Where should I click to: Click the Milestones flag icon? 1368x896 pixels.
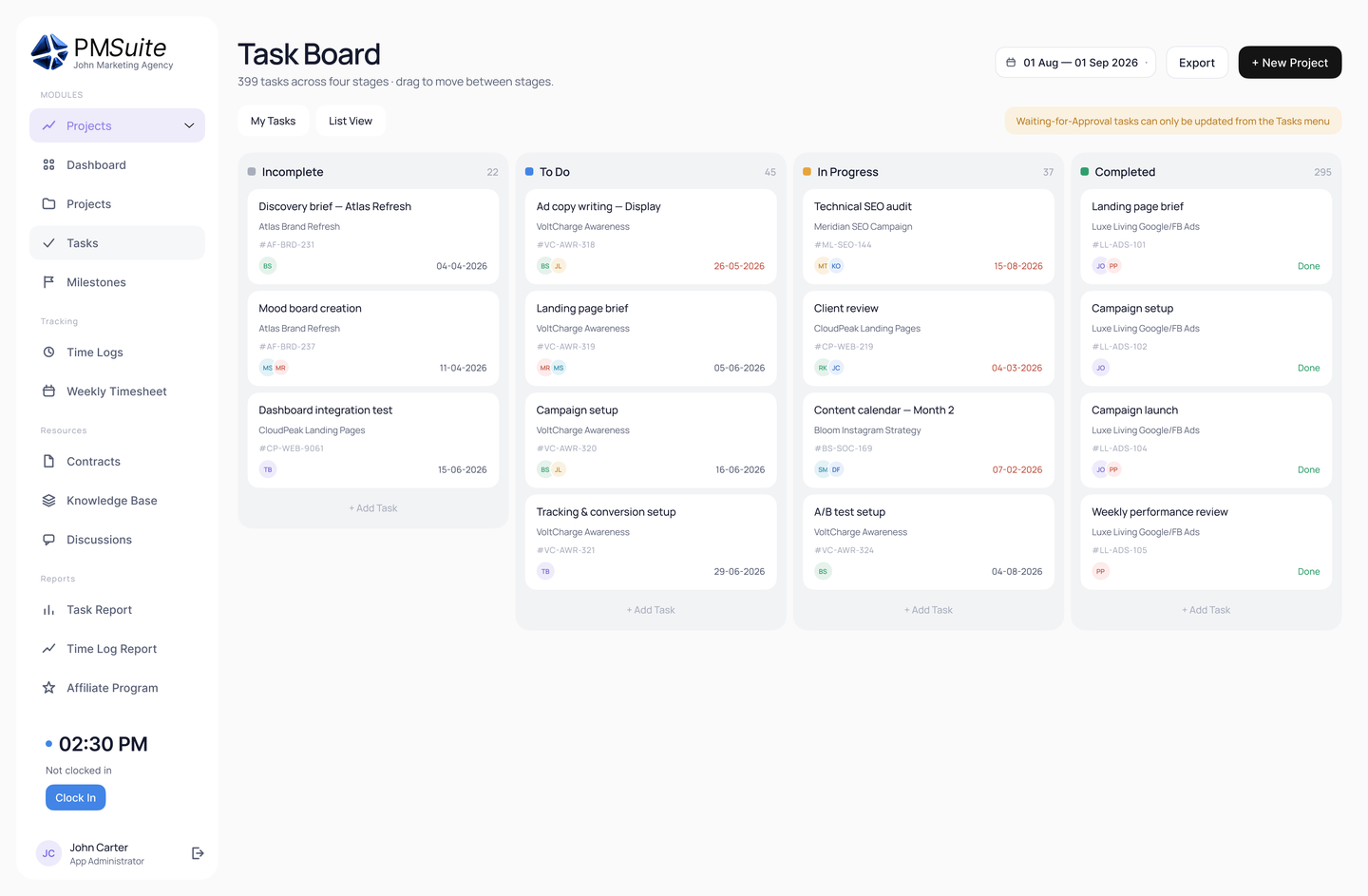pos(48,281)
